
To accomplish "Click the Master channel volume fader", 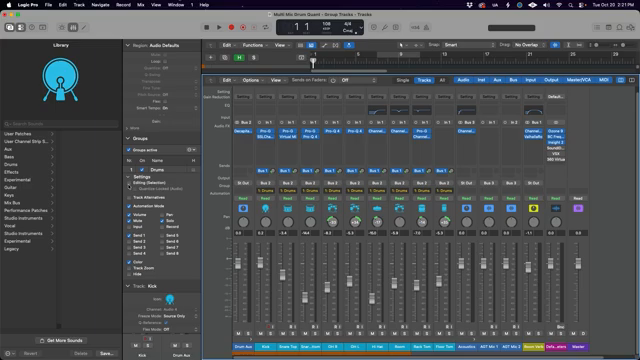I will (x=578, y=263).
